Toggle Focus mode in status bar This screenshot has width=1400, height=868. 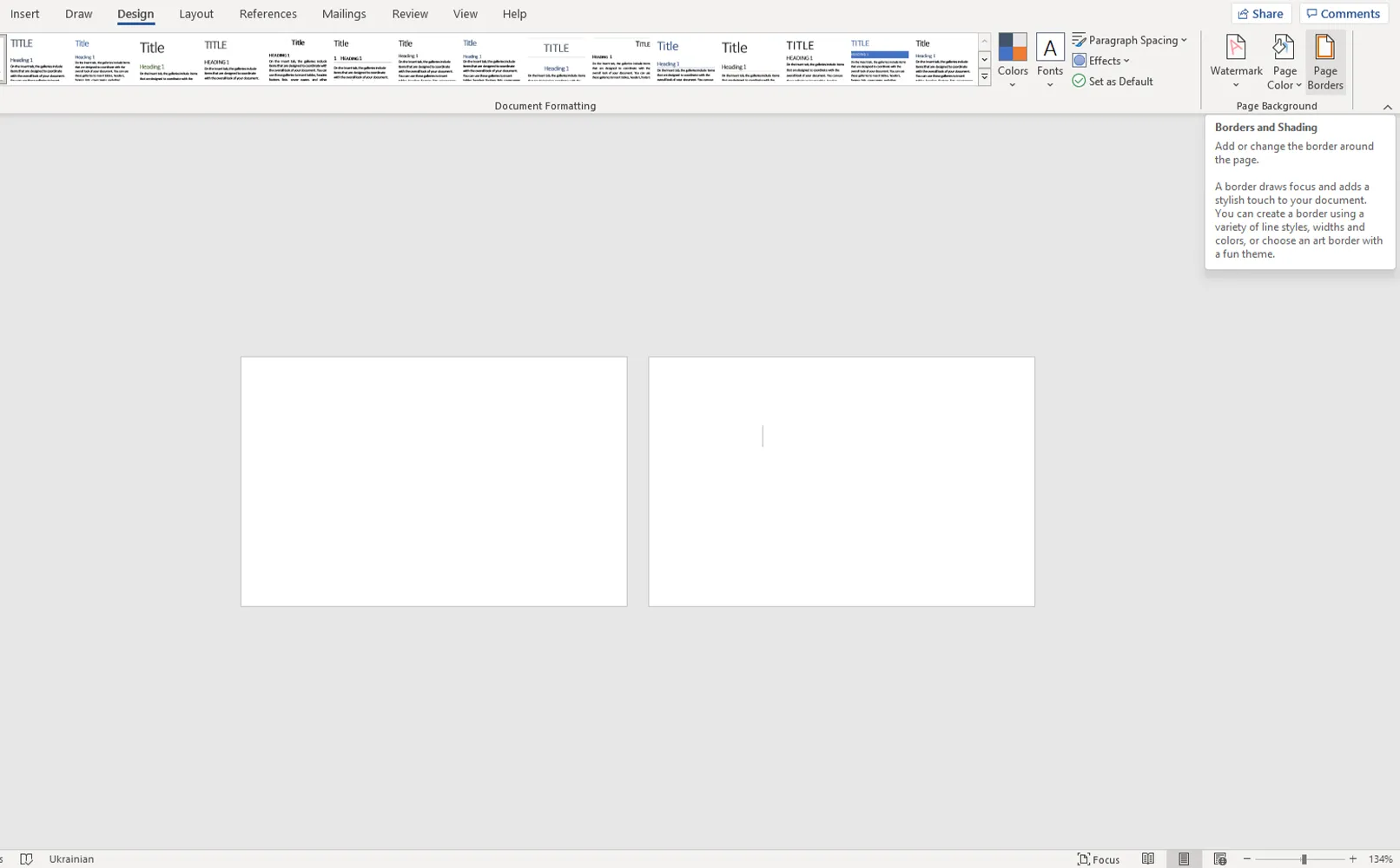[x=1099, y=858]
